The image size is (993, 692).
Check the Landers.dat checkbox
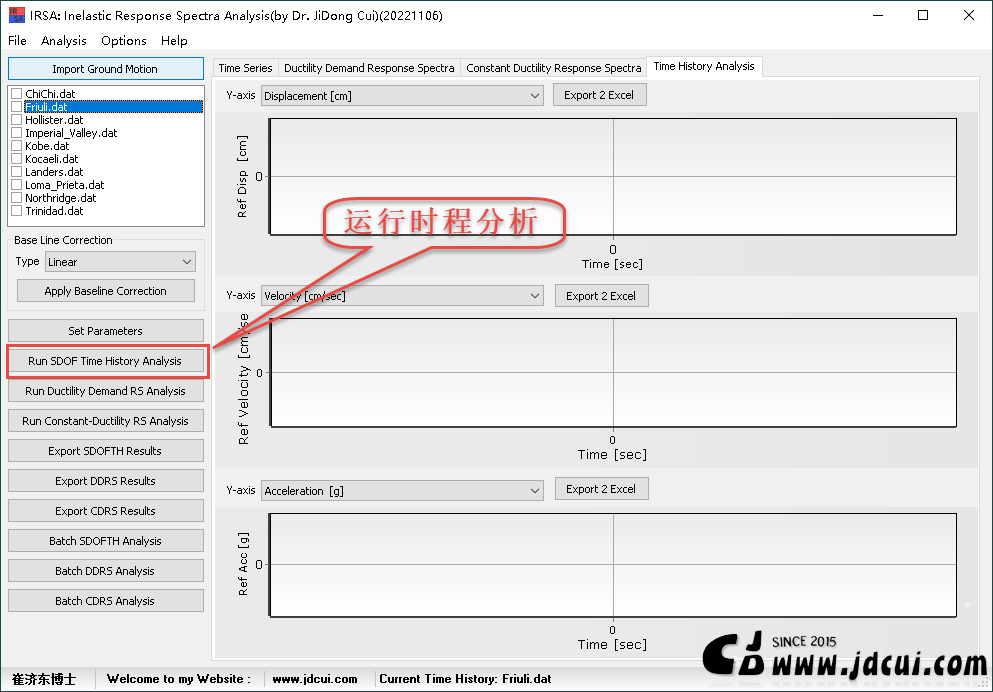pos(16,172)
